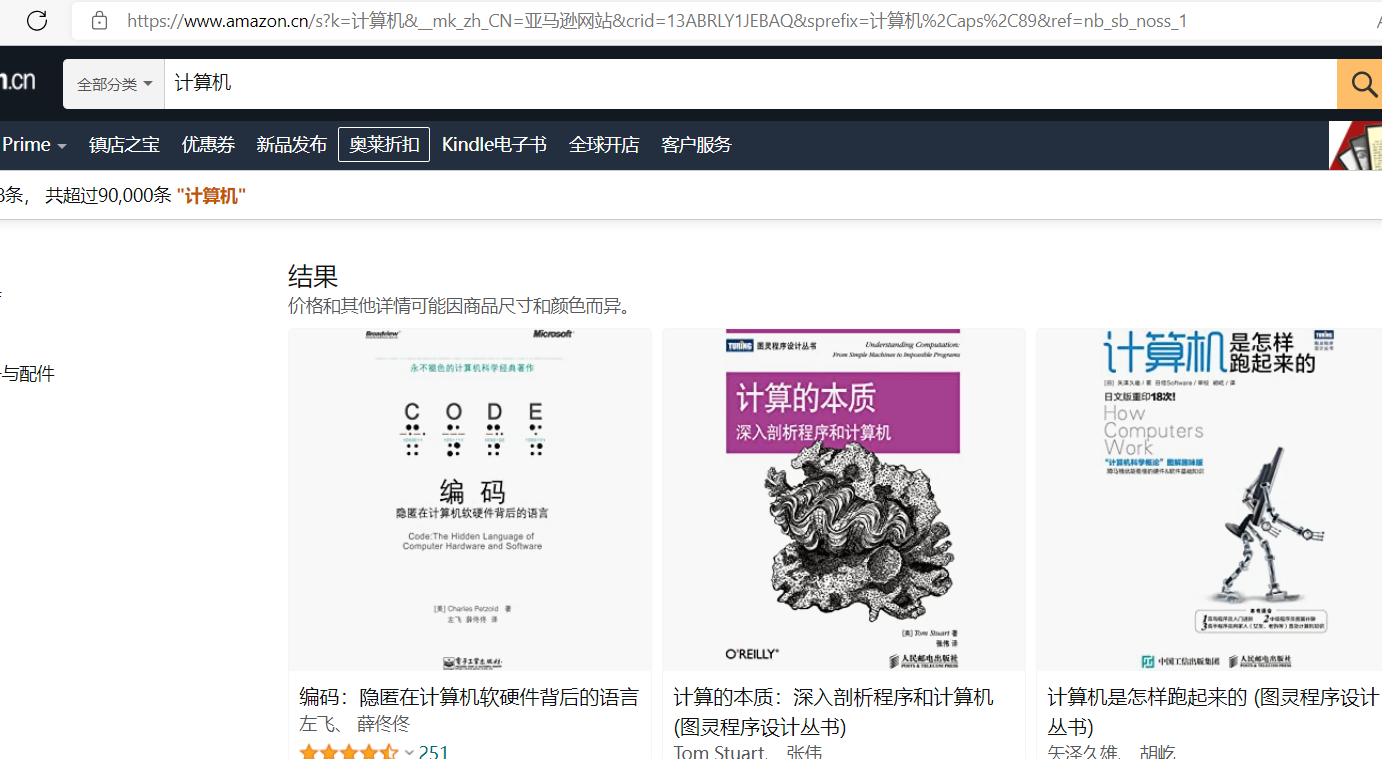
Task: Click the orange search magnifier button
Action: [1362, 84]
